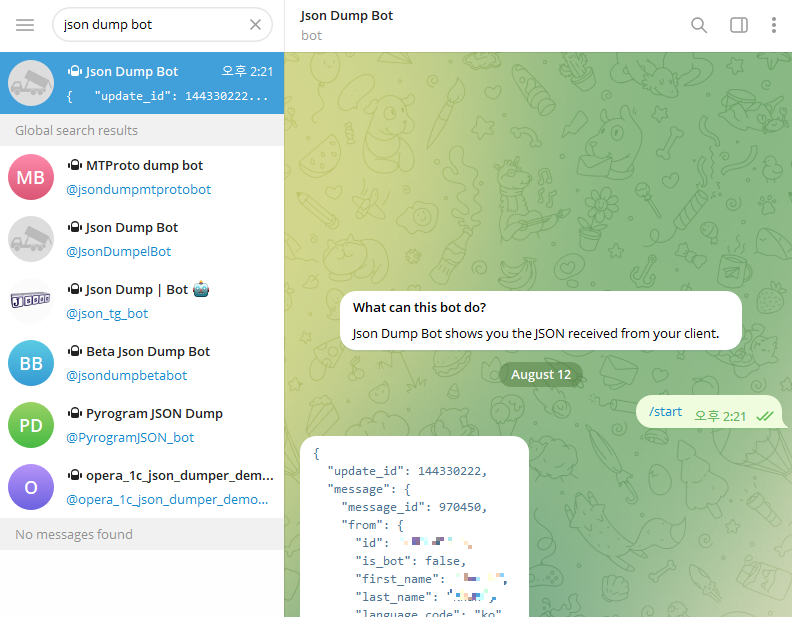Click the August 12 date badge
The height and width of the screenshot is (617, 792).
tap(541, 375)
